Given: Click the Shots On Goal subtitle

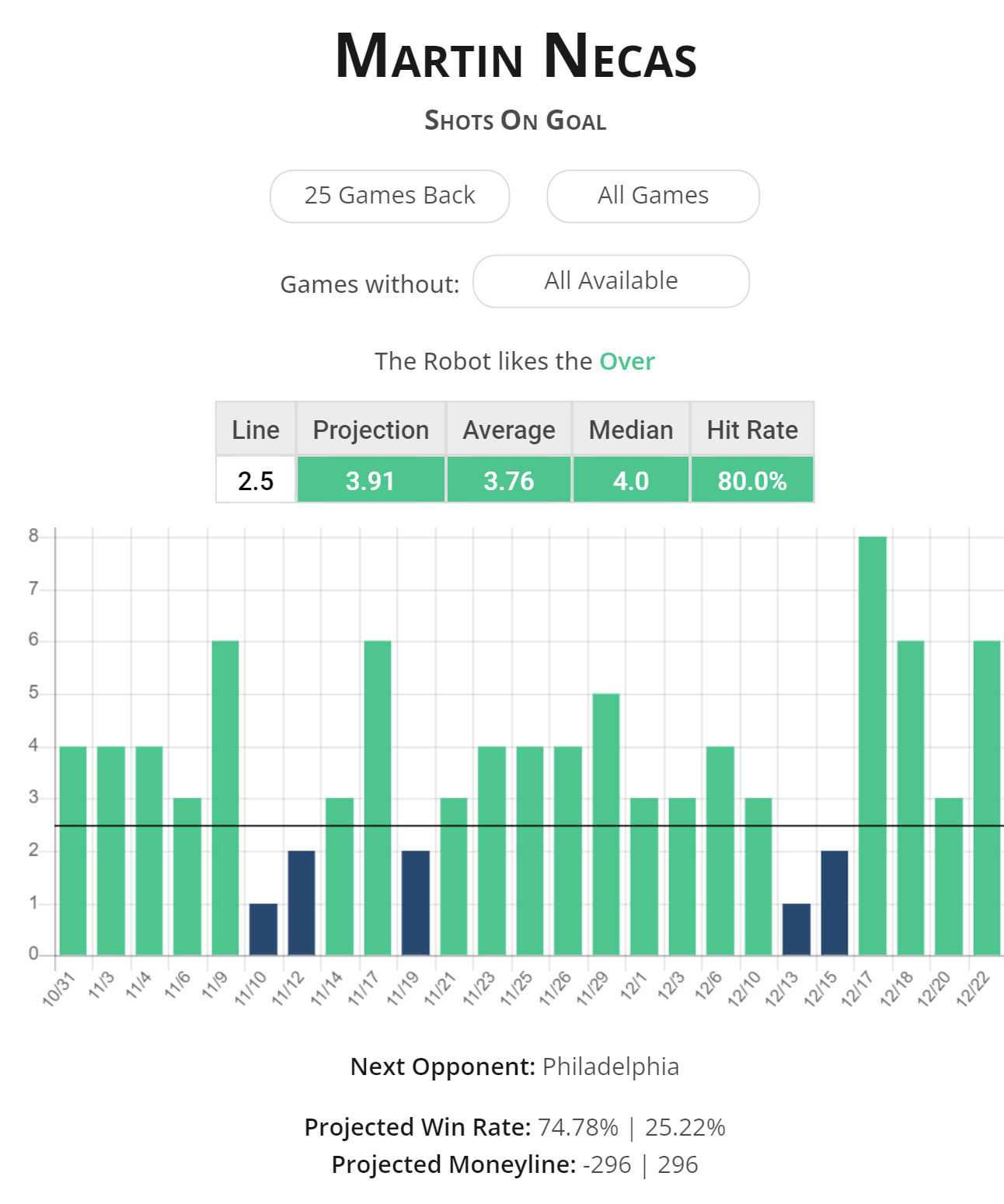Looking at the screenshot, I should 515,120.
